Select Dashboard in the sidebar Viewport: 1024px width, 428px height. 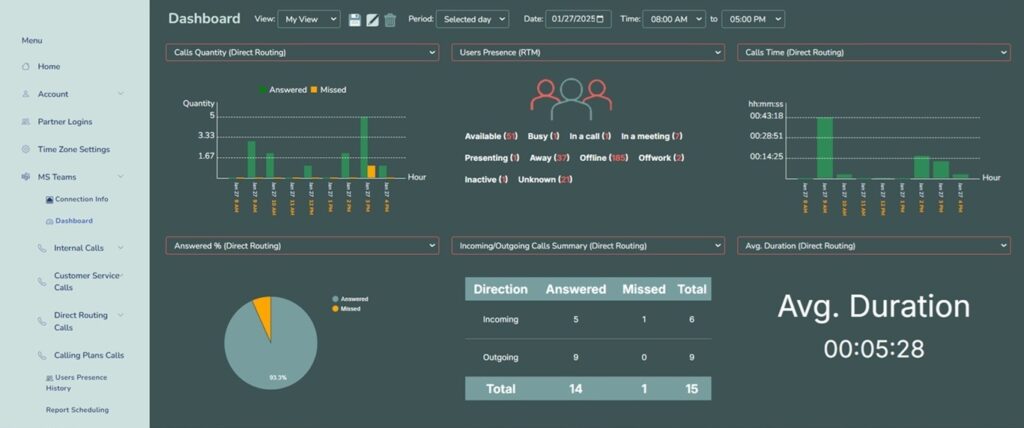pyautogui.click(x=74, y=221)
